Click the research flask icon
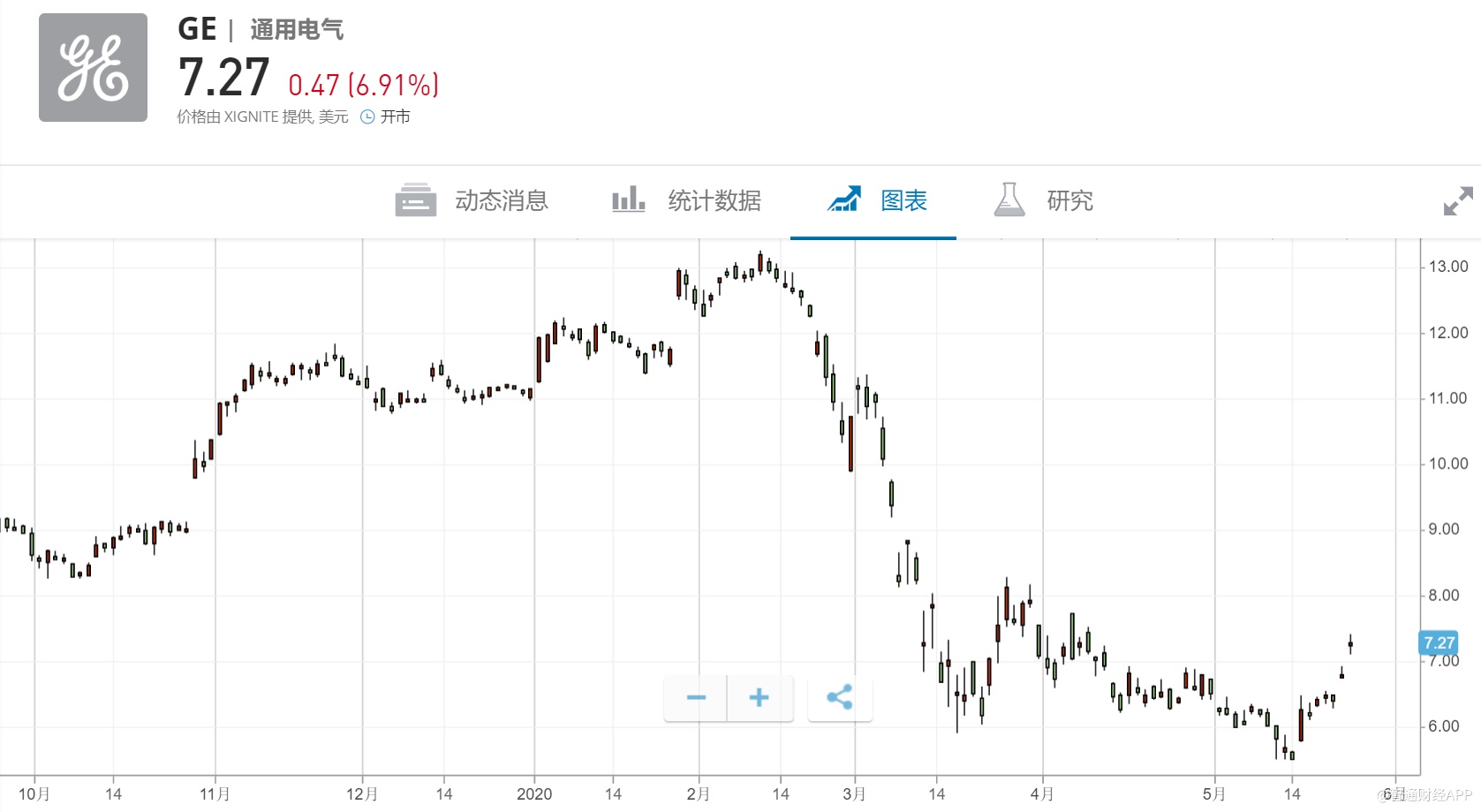 1009,199
